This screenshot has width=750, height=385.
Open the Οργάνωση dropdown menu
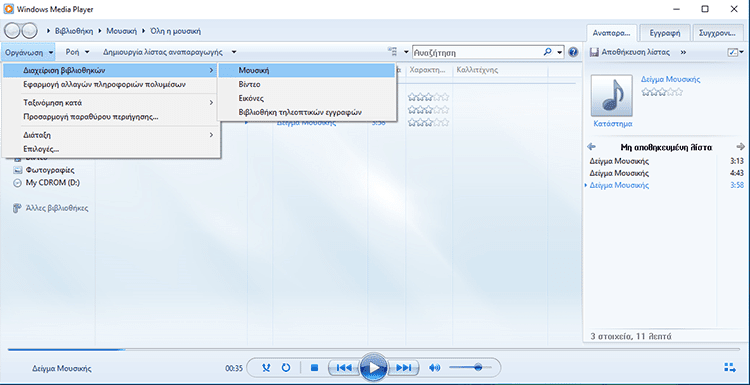click(28, 52)
